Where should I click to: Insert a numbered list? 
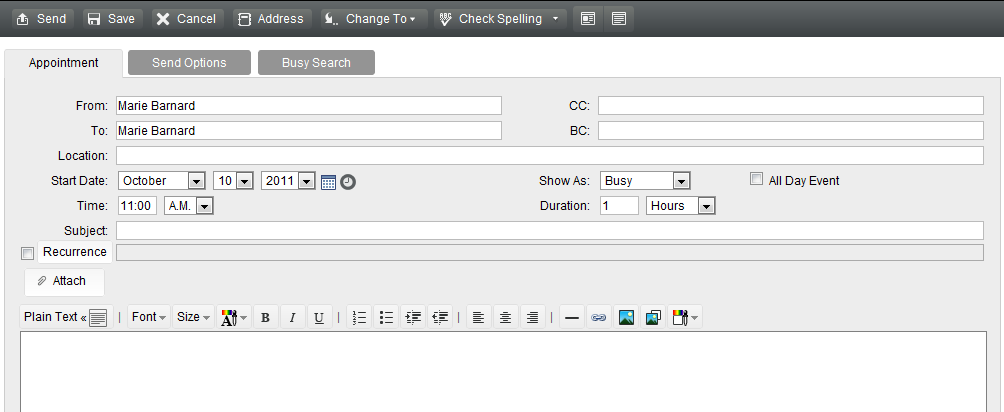coord(360,318)
